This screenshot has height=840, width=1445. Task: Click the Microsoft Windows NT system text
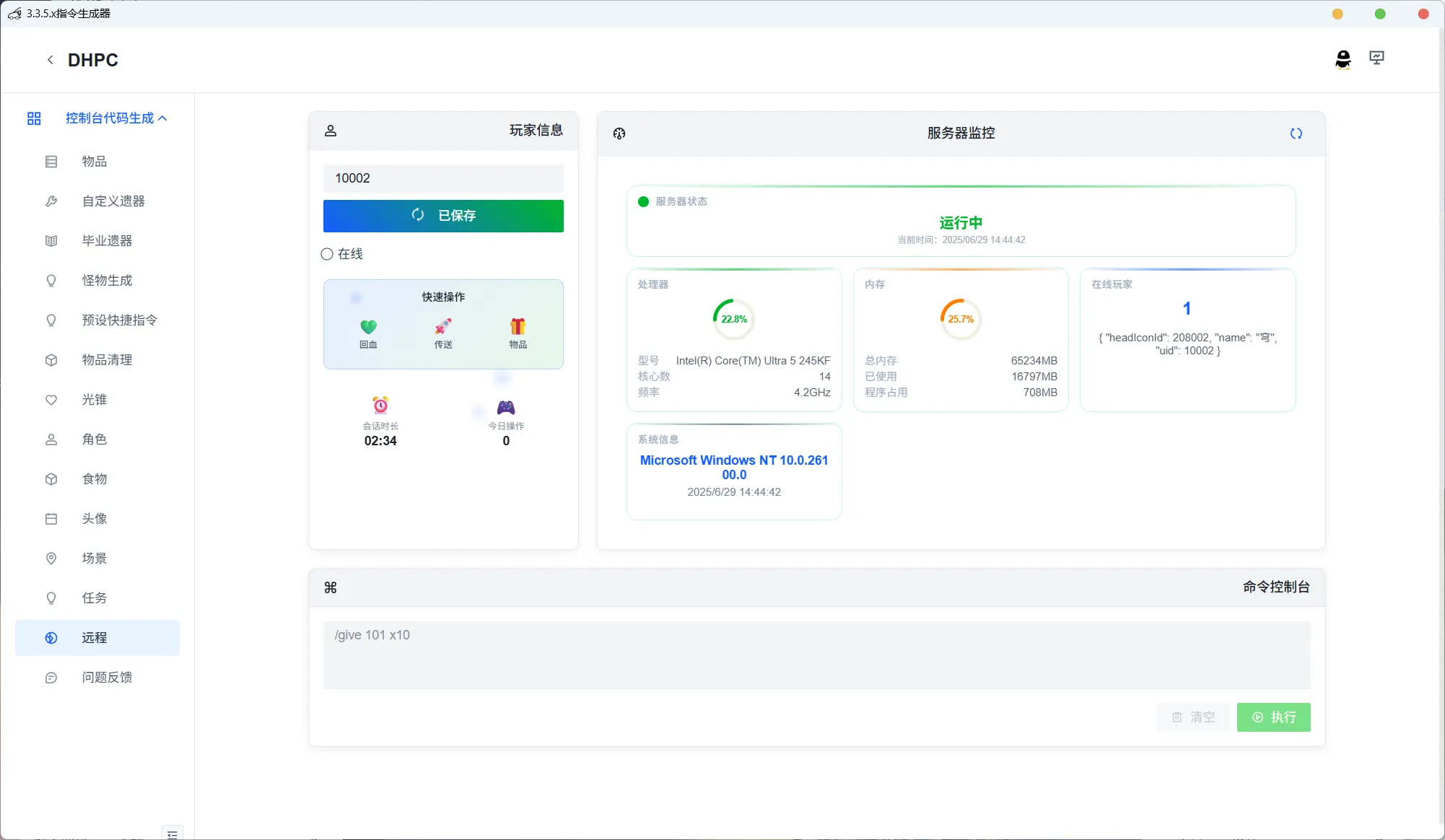tap(734, 468)
